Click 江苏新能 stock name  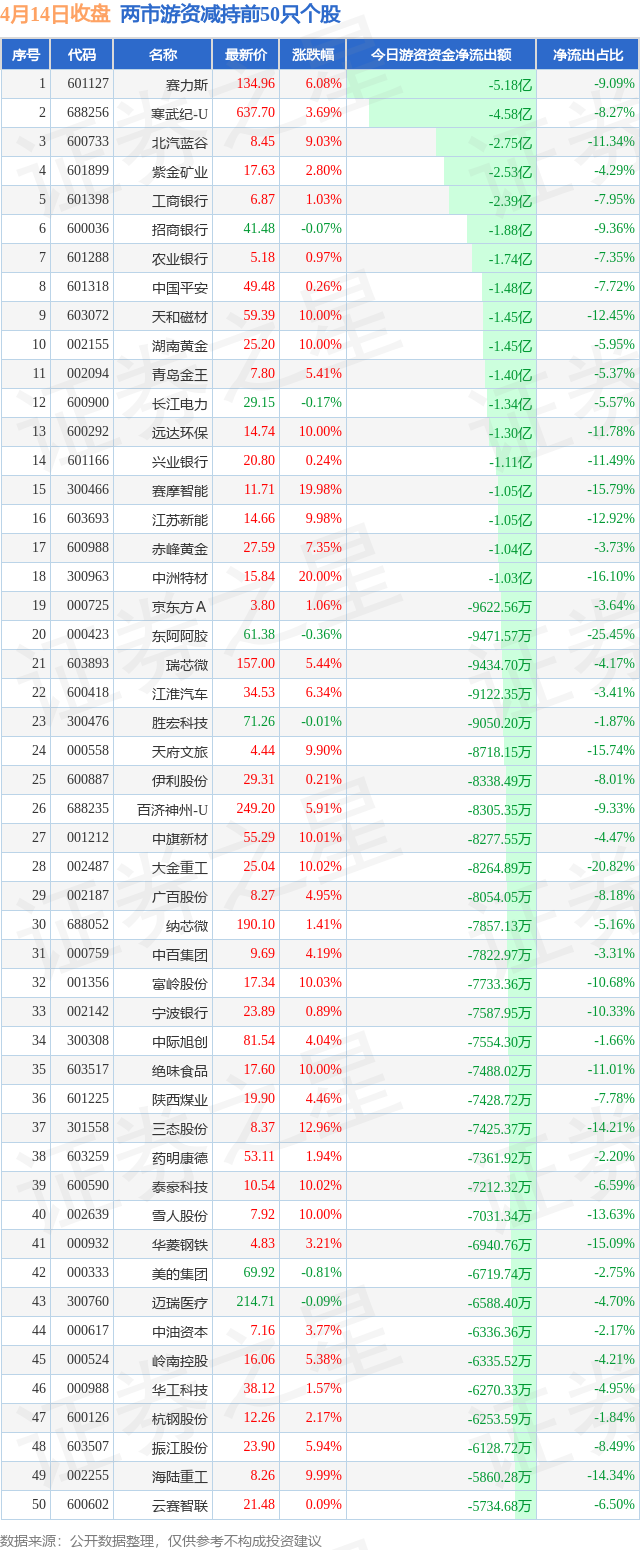pyautogui.click(x=180, y=520)
